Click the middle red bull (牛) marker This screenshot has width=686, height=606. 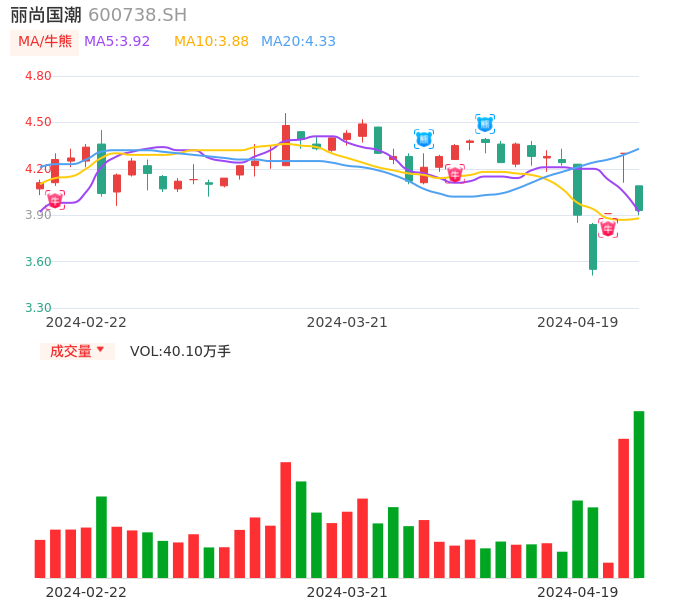coord(455,174)
